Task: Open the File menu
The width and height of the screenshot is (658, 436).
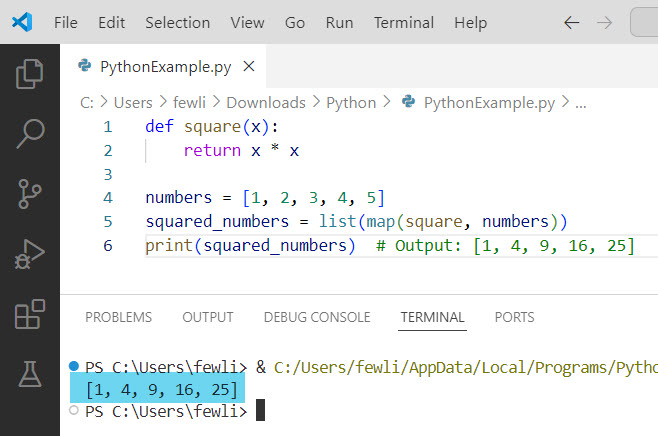Action: coord(66,23)
